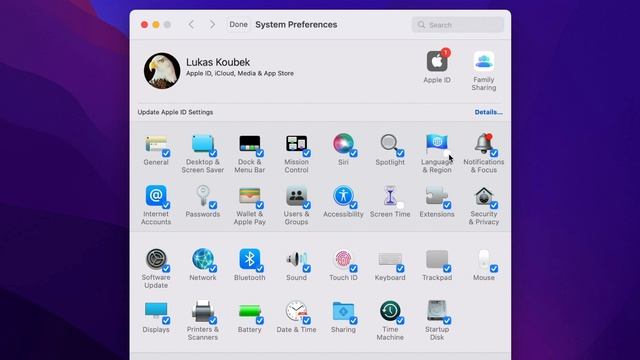640x360 pixels.
Task: Click the Update Apple ID Settings text
Action: (175, 112)
